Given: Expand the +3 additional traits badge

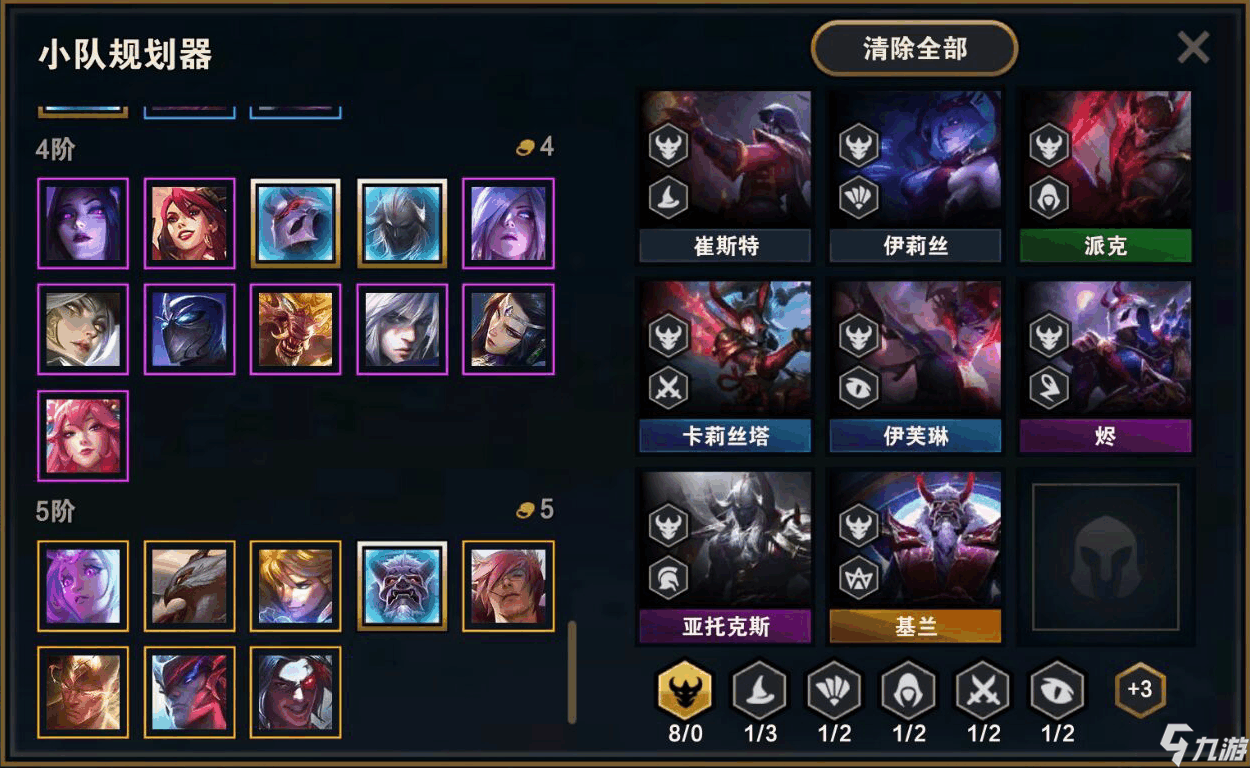Looking at the screenshot, I should pyautogui.click(x=1140, y=689).
